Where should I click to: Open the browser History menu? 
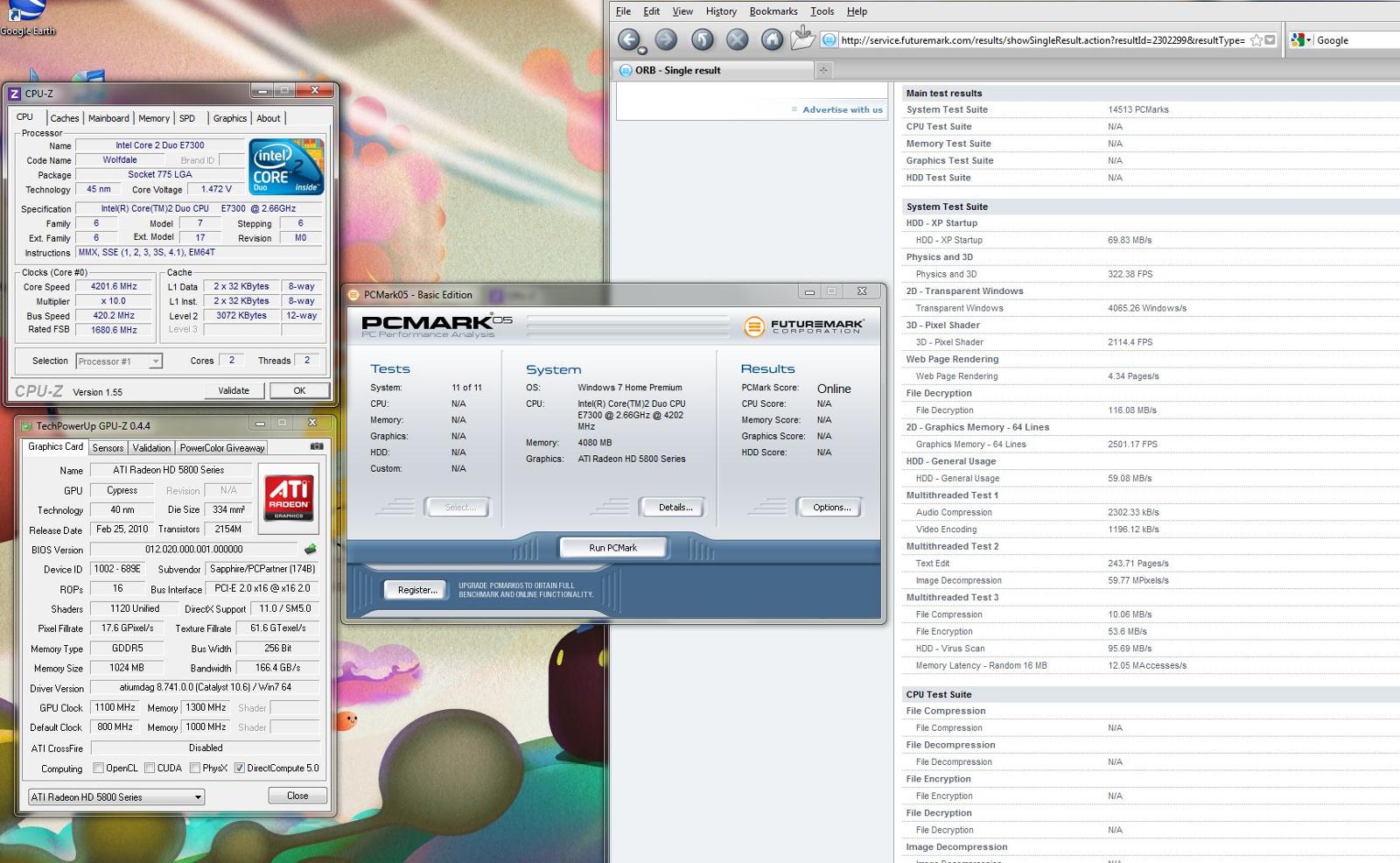tap(721, 11)
